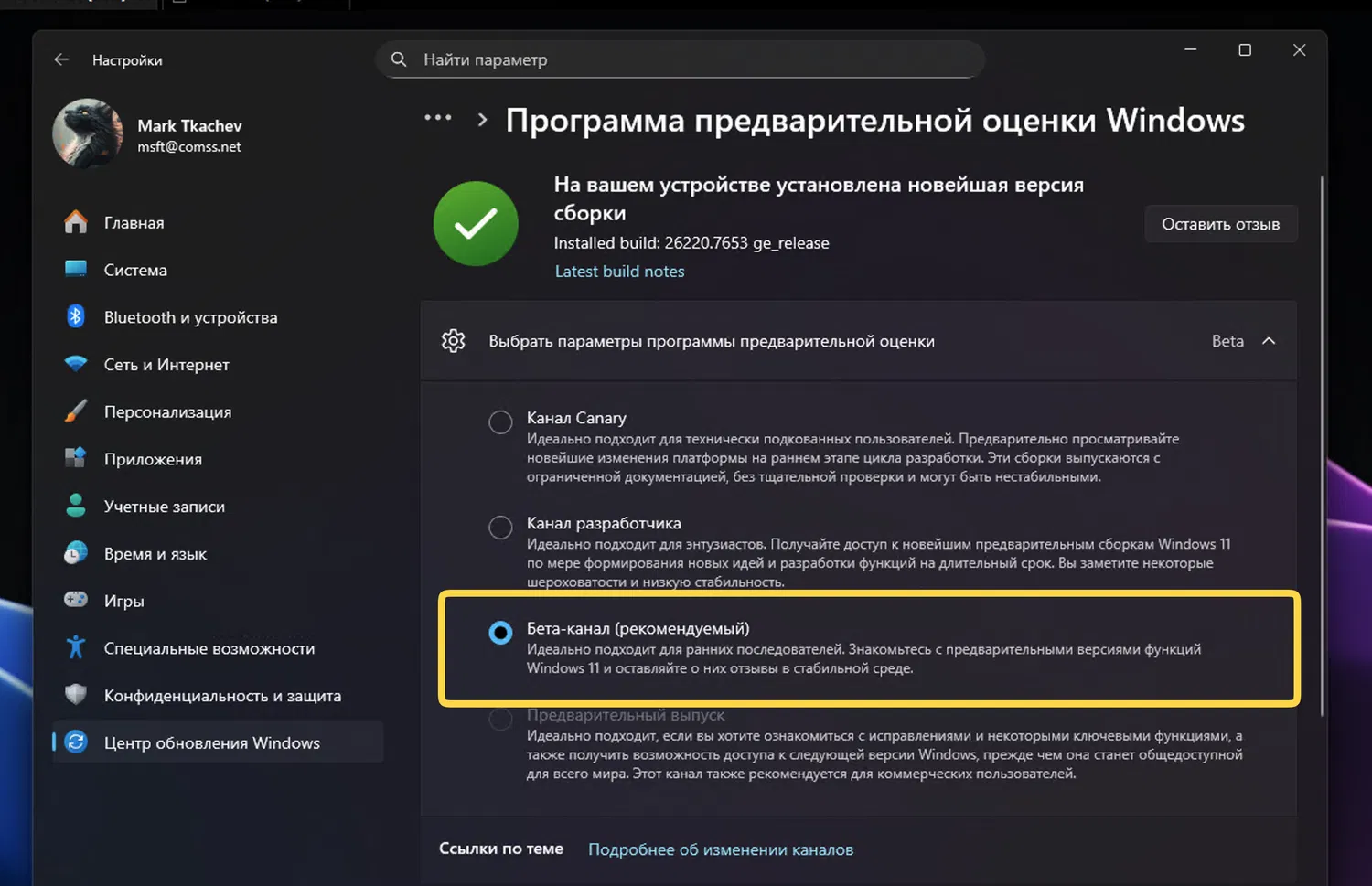Go to Время и язык
This screenshot has height=886, width=1372.
click(218, 554)
